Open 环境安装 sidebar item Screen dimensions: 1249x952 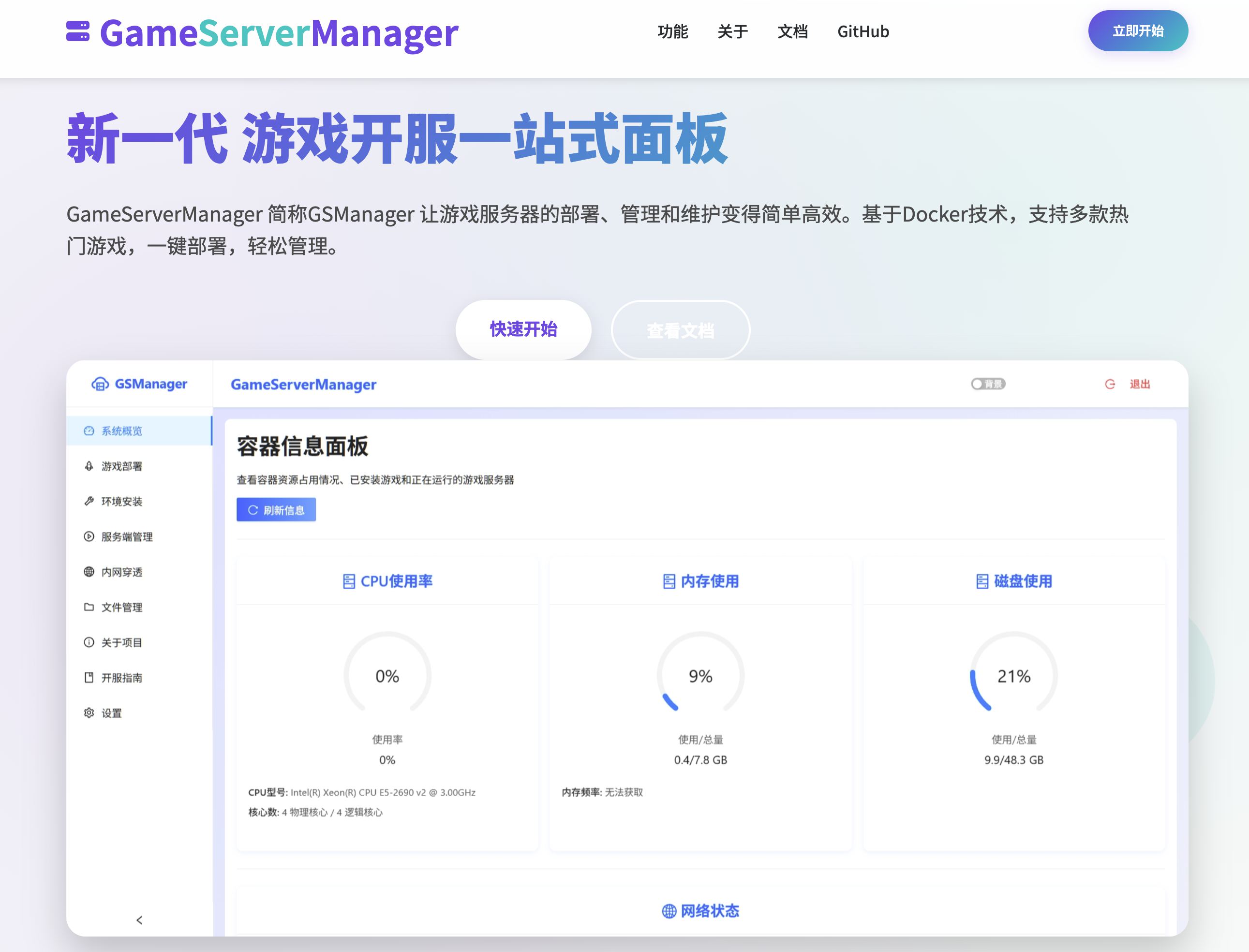[139, 501]
